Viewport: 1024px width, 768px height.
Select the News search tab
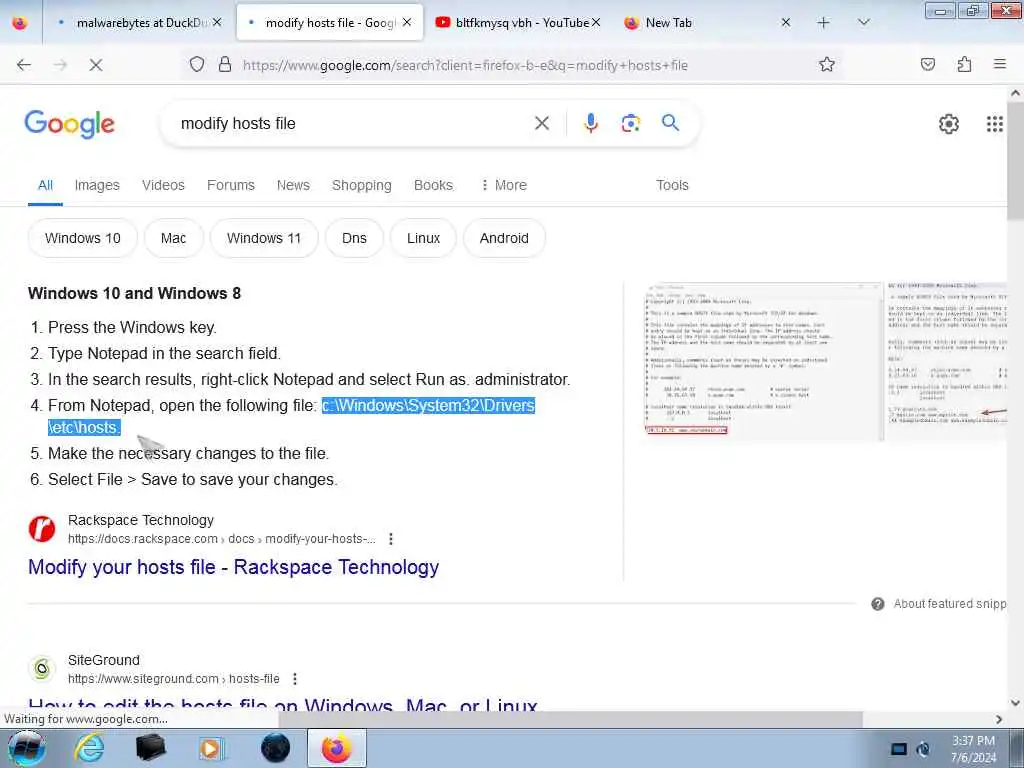(293, 185)
